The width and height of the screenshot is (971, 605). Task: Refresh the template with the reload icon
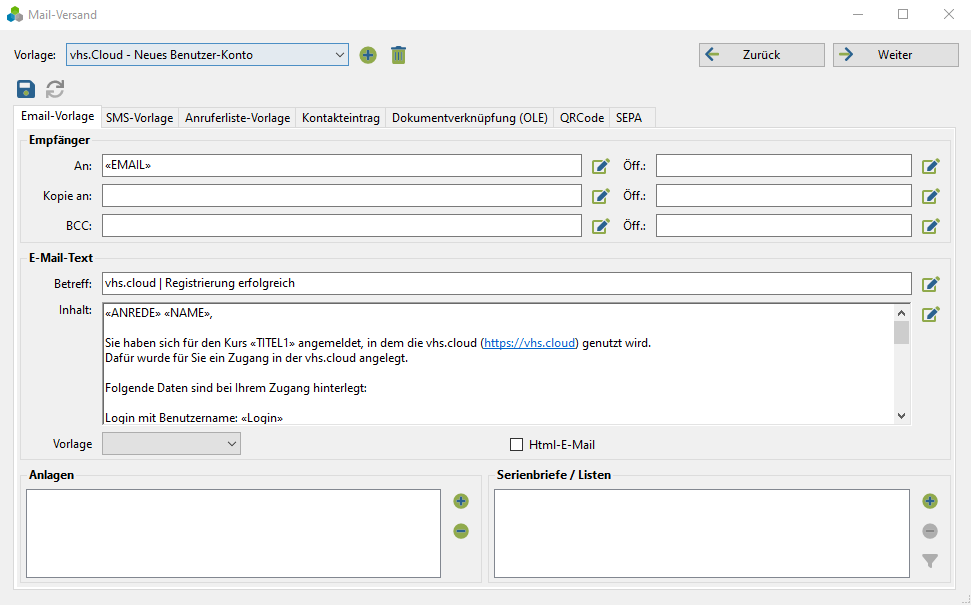point(55,89)
